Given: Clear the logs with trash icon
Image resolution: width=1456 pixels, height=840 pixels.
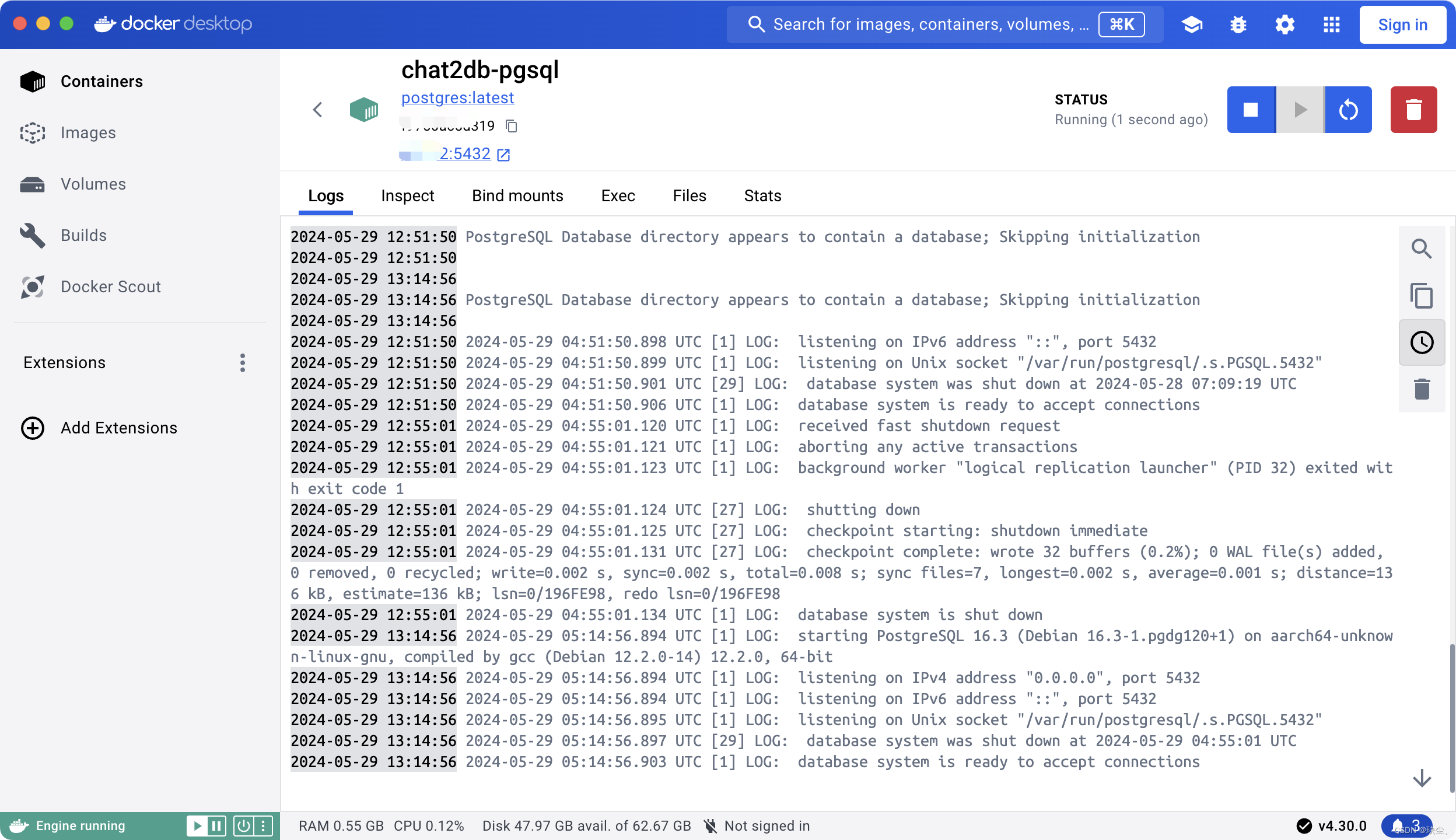Looking at the screenshot, I should [x=1422, y=389].
